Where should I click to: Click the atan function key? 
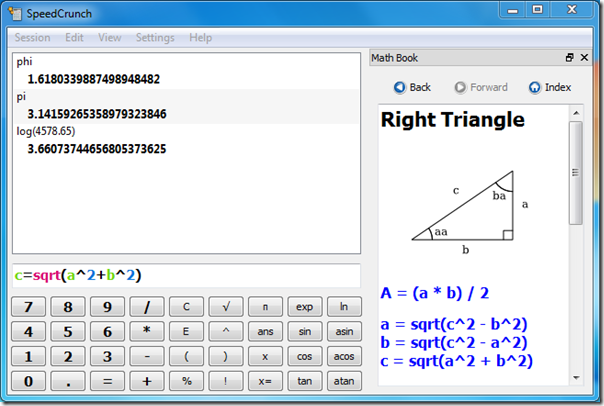coord(344,381)
